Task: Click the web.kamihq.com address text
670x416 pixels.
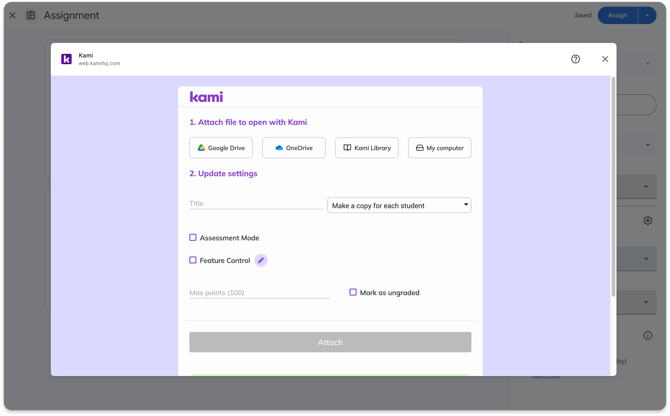Action: 99,63
